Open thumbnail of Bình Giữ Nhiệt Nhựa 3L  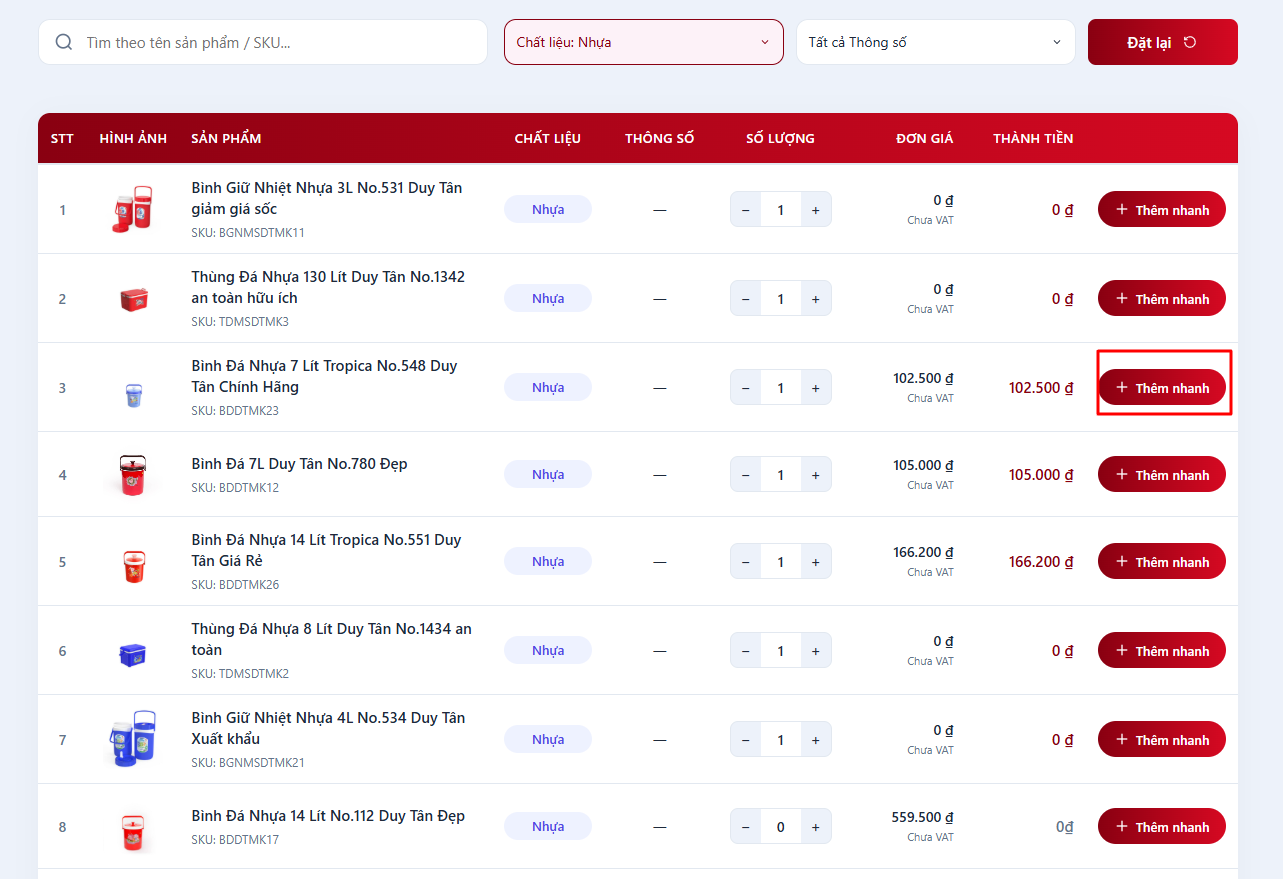click(132, 210)
